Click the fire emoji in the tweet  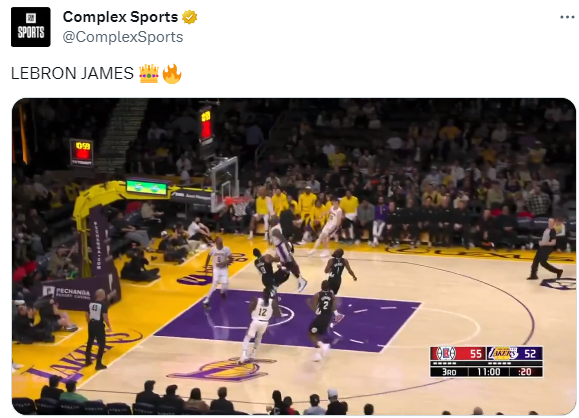[x=172, y=73]
